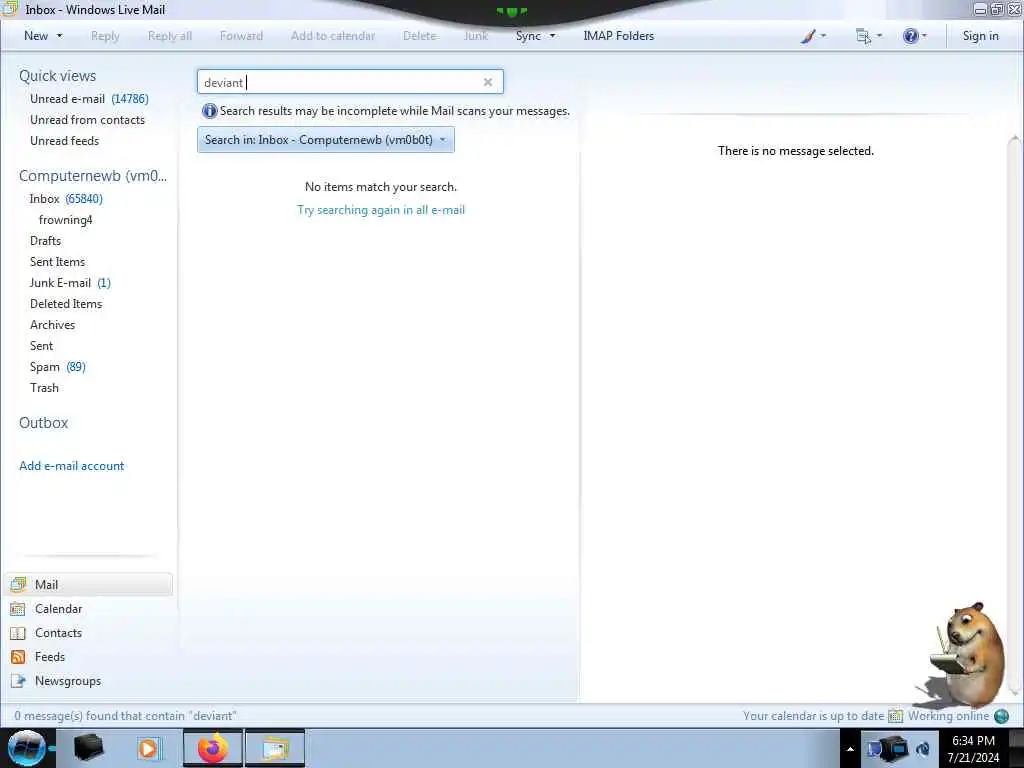The image size is (1024, 768).
Task: Click the Newsgroups document icon
Action: point(18,681)
